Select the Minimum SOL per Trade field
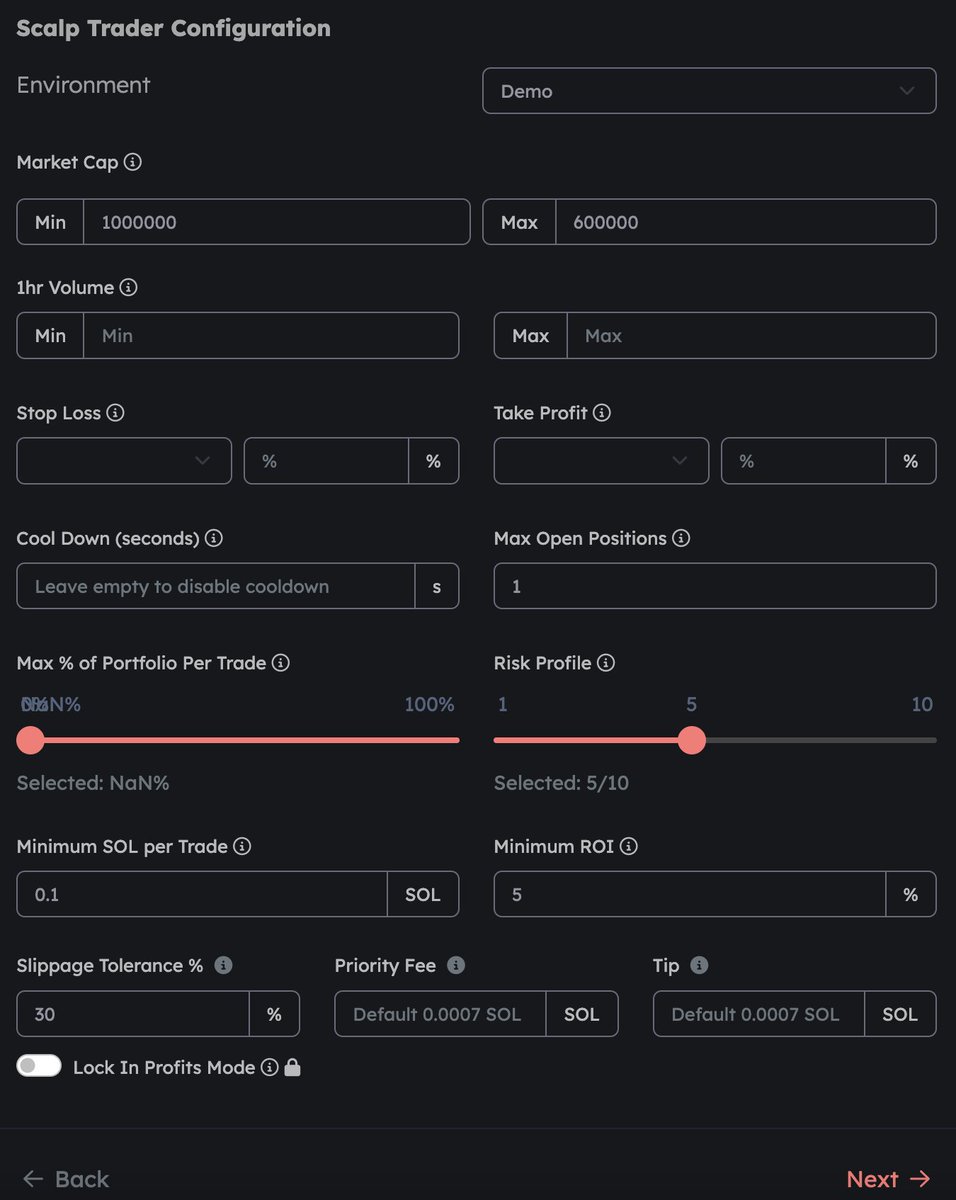 point(202,894)
